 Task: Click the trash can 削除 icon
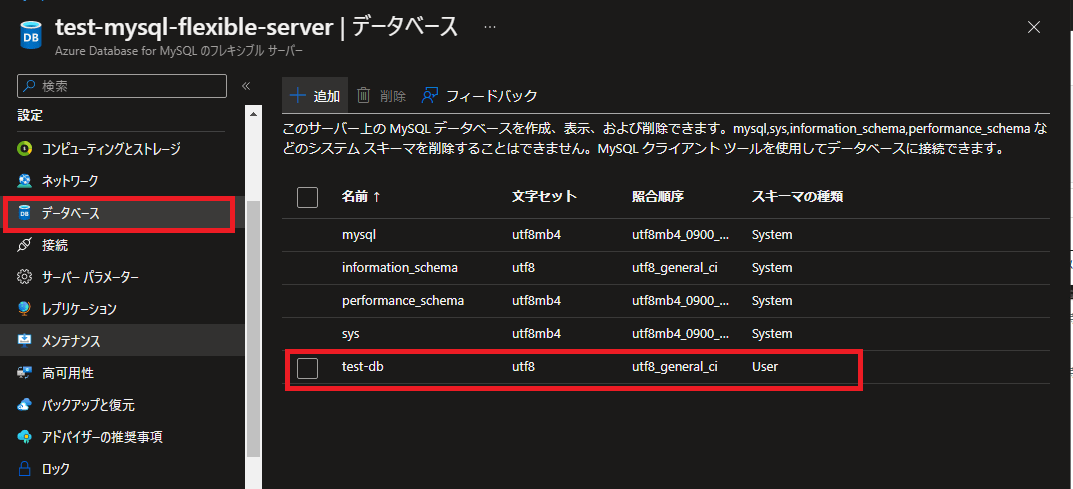point(364,96)
